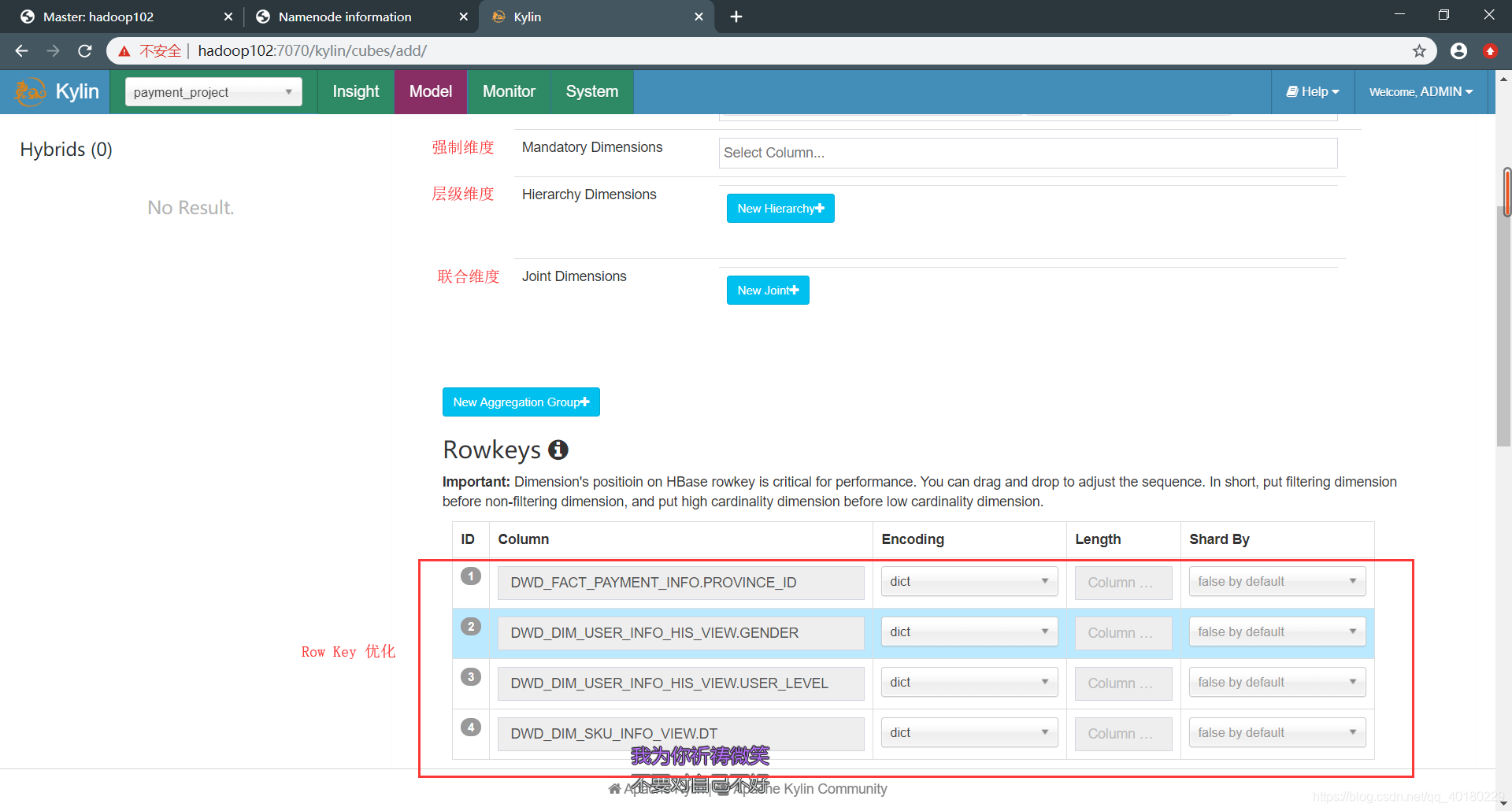
Task: Click the DWD_FACT_PAYMENT_INFO.PROVINCE_ID column field
Action: tap(680, 583)
